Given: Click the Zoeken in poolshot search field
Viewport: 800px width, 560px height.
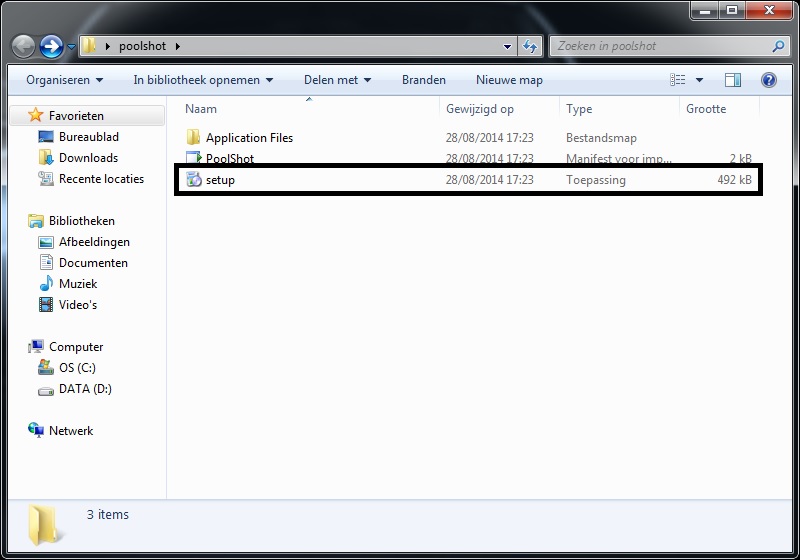Looking at the screenshot, I should click(660, 46).
